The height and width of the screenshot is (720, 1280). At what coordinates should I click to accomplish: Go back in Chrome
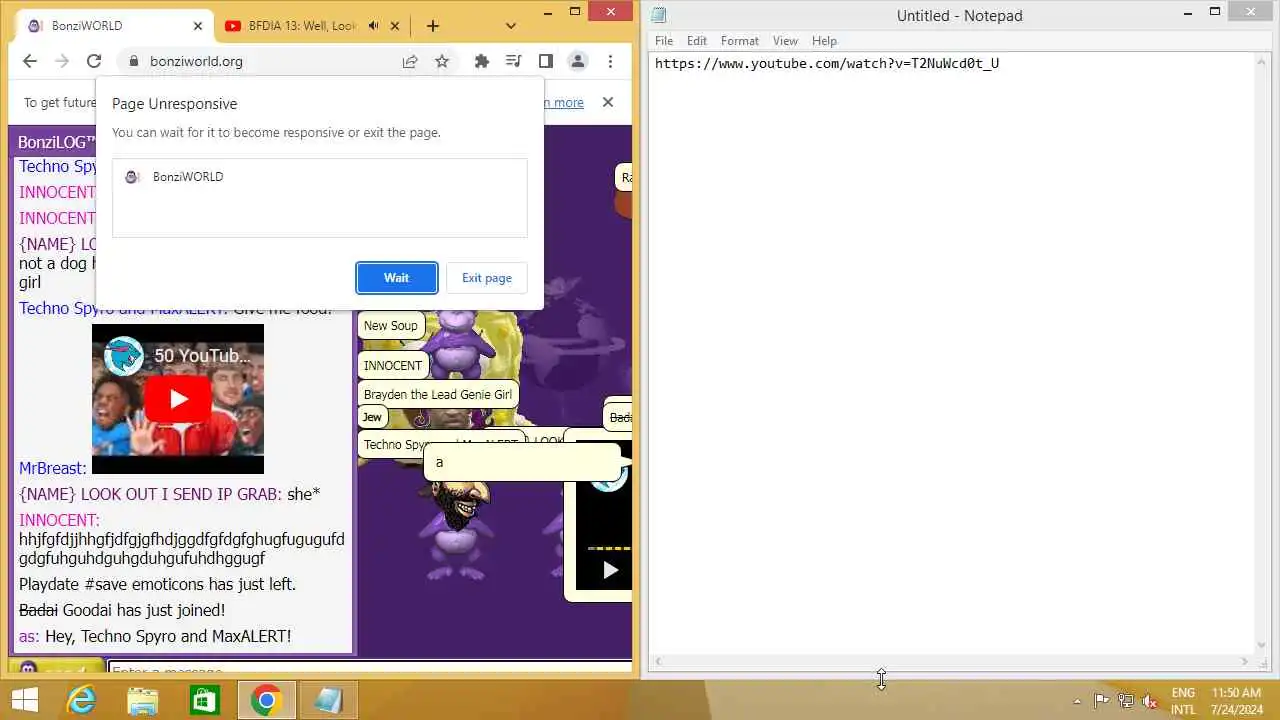point(29,61)
